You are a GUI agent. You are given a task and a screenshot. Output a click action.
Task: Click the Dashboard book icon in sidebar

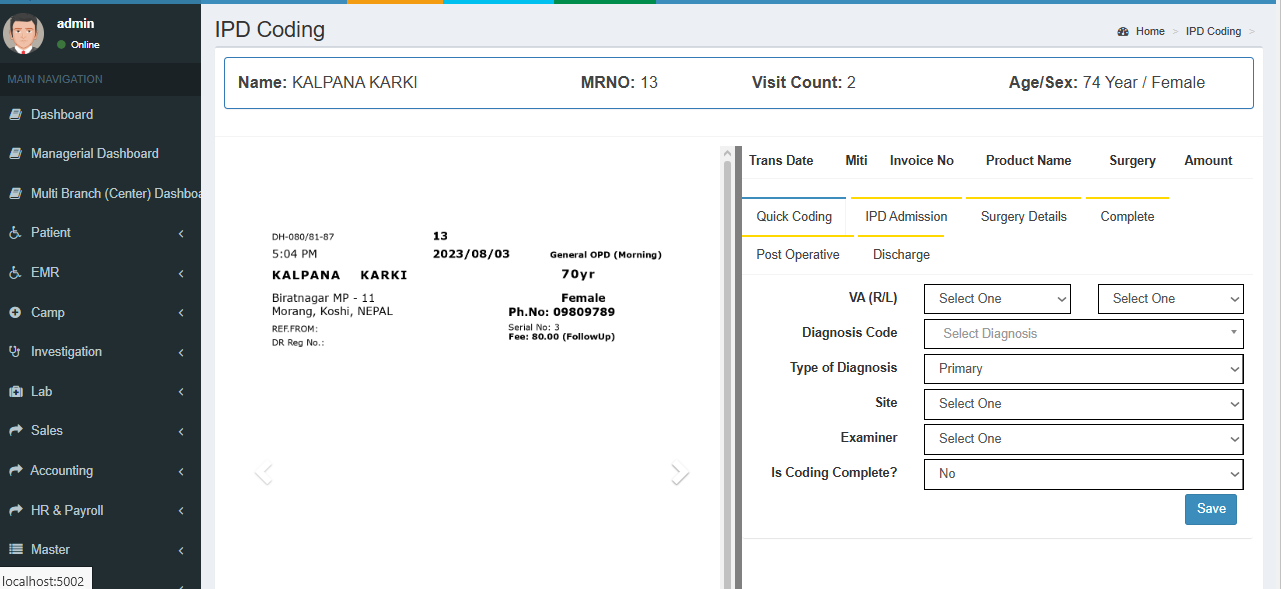coord(15,115)
